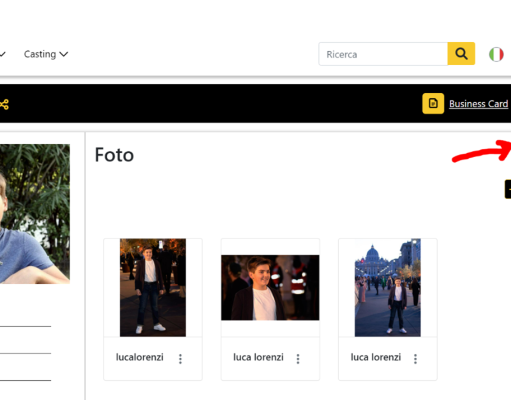Click the Foto section heading
Viewport: 511px width, 400px height.
(114, 155)
